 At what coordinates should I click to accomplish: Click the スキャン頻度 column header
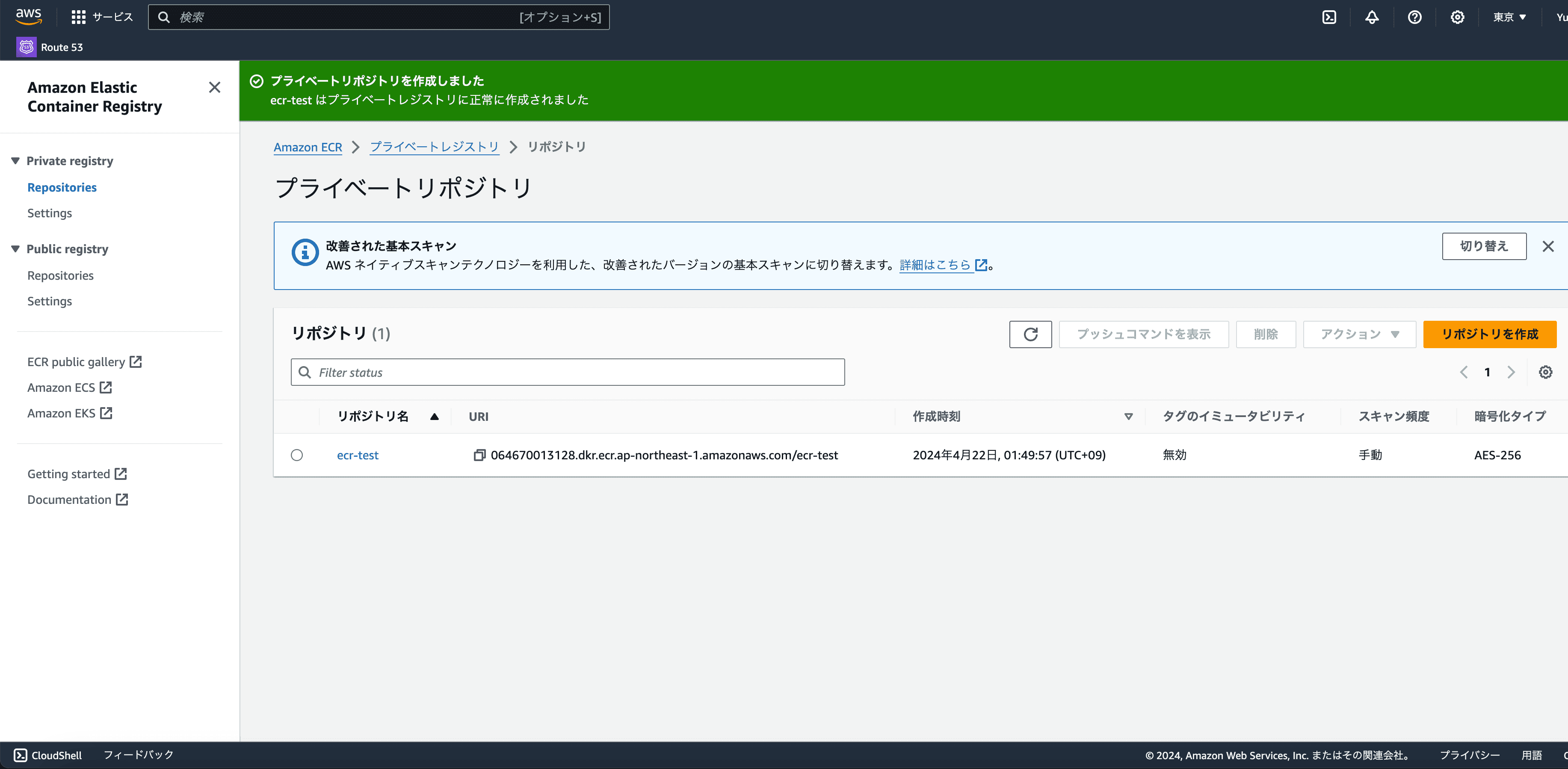[1394, 417]
